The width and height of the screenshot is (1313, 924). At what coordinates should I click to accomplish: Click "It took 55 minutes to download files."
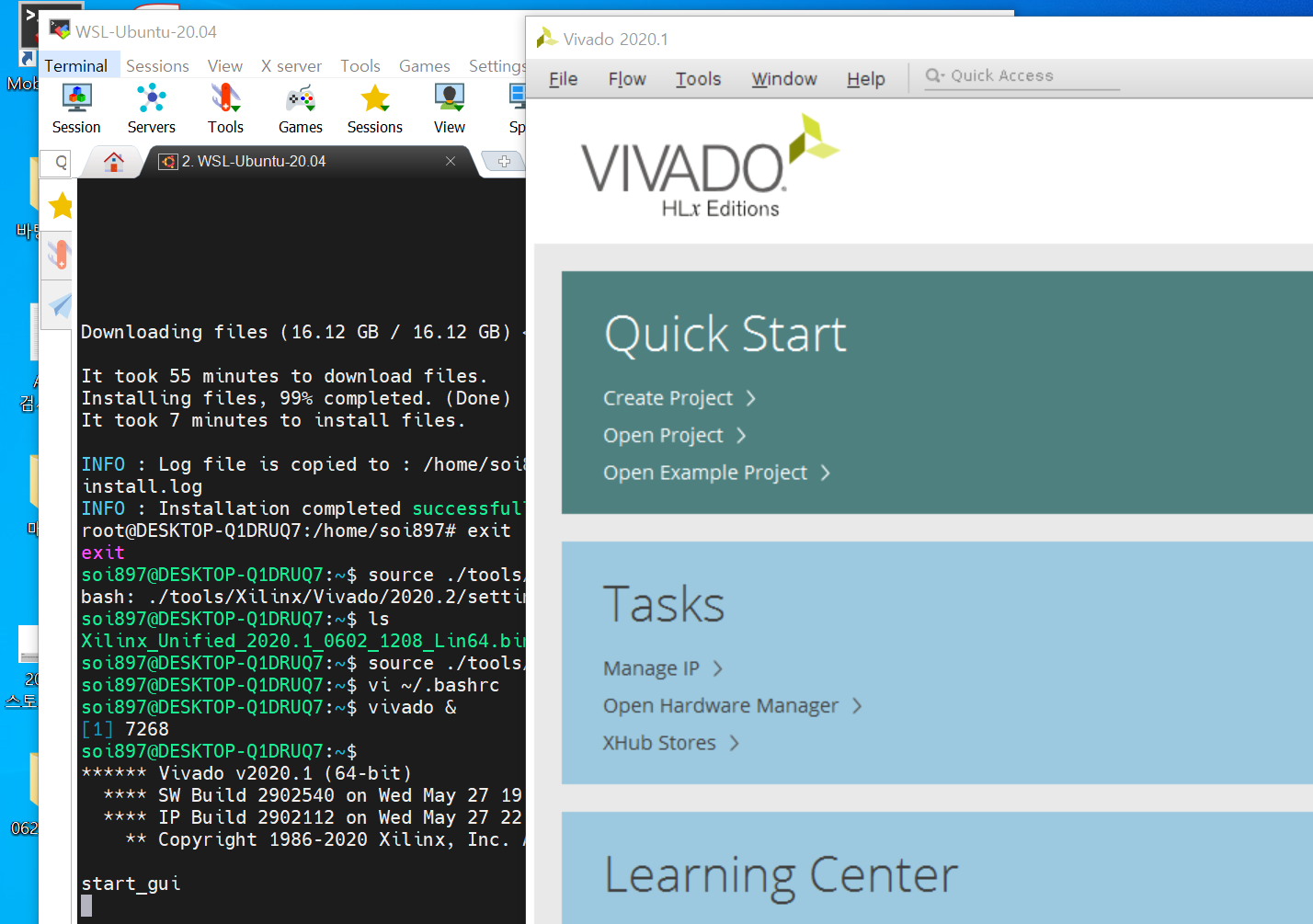(x=284, y=376)
